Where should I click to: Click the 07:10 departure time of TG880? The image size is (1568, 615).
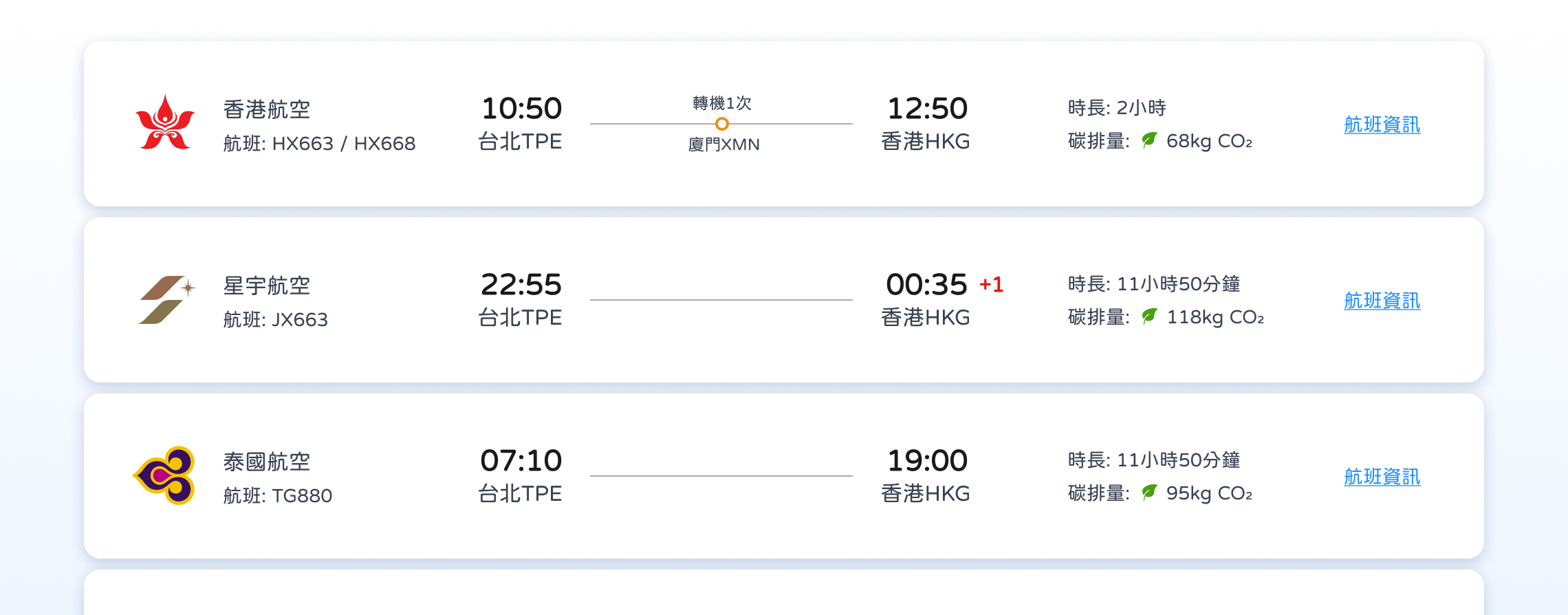coord(521,461)
